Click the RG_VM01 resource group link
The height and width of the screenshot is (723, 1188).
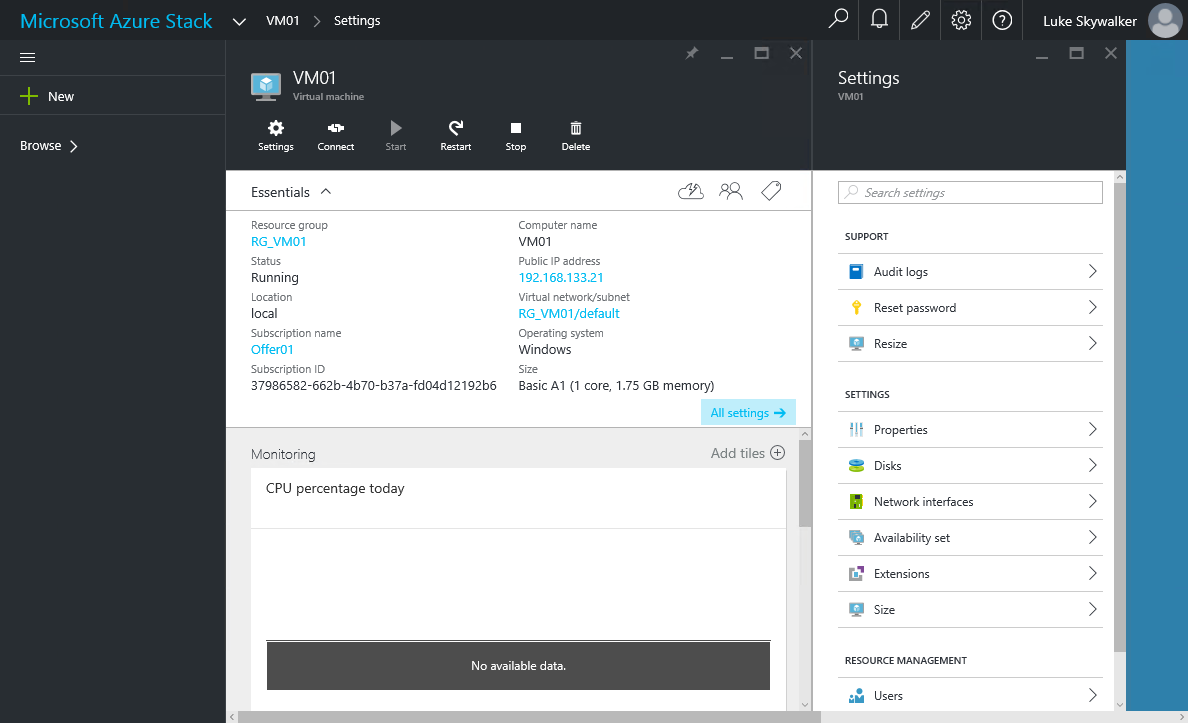278,241
